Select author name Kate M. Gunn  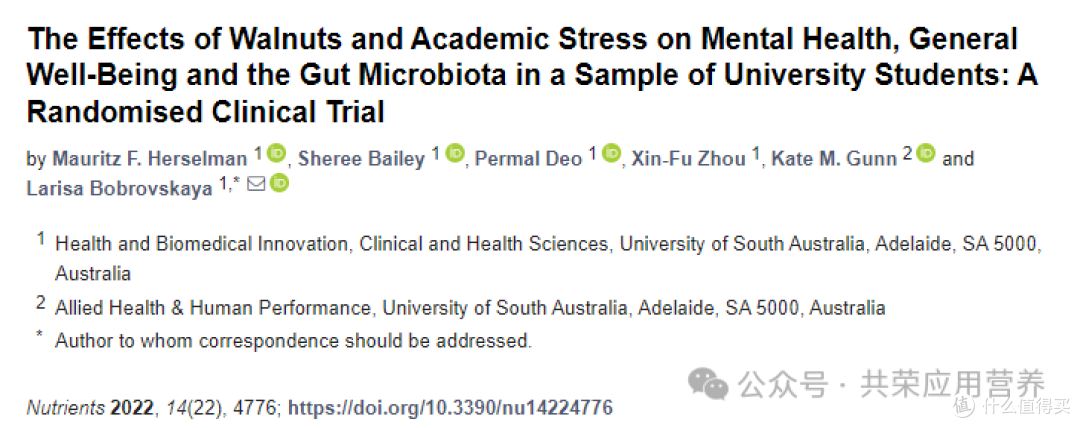tap(834, 159)
